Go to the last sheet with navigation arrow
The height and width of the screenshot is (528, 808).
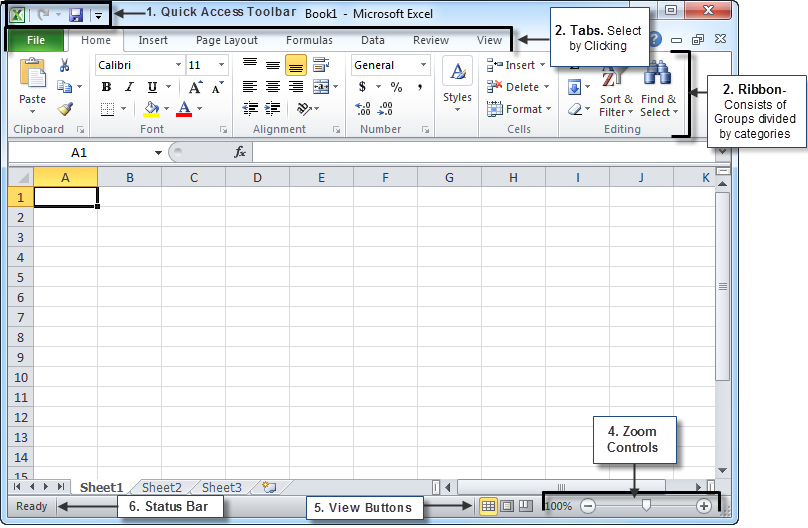point(61,487)
